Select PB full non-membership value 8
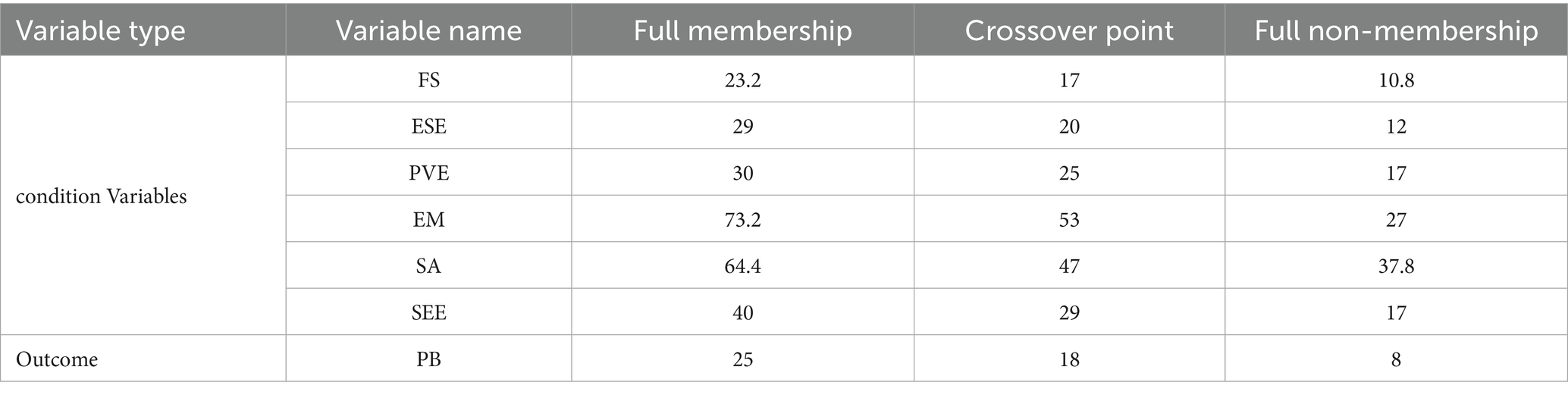This screenshot has height=395, width=1568. point(1396,359)
